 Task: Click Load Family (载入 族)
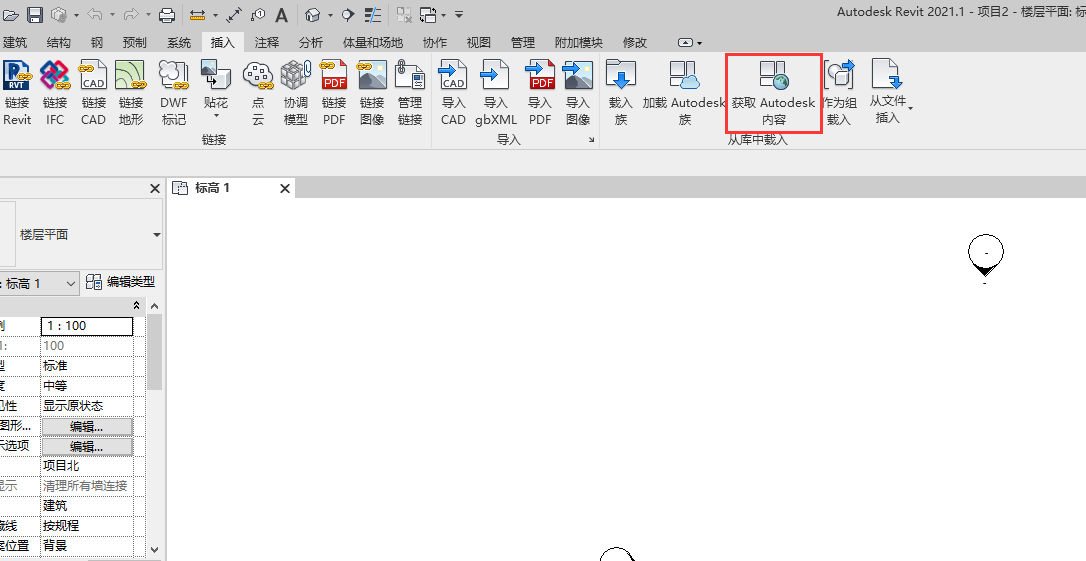621,92
